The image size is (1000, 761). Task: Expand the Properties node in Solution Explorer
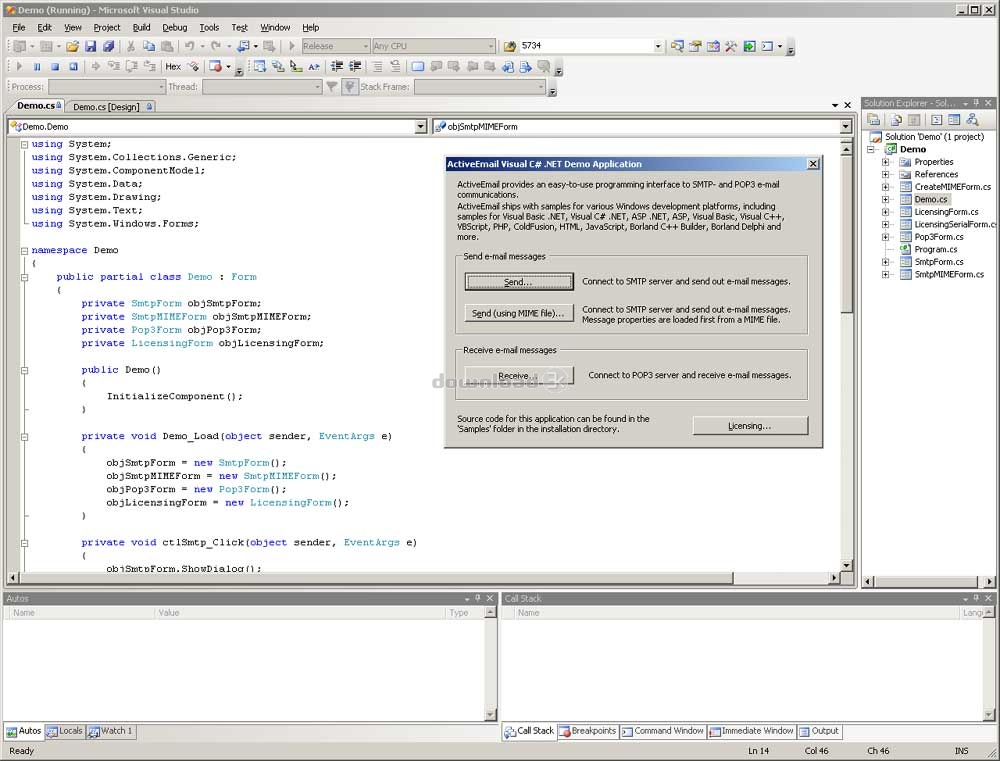tap(885, 162)
